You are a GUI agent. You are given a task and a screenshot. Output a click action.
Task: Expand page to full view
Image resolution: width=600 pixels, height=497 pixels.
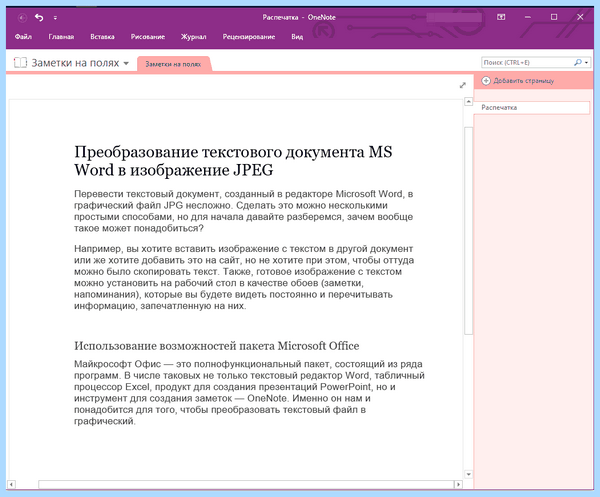pyautogui.click(x=463, y=85)
